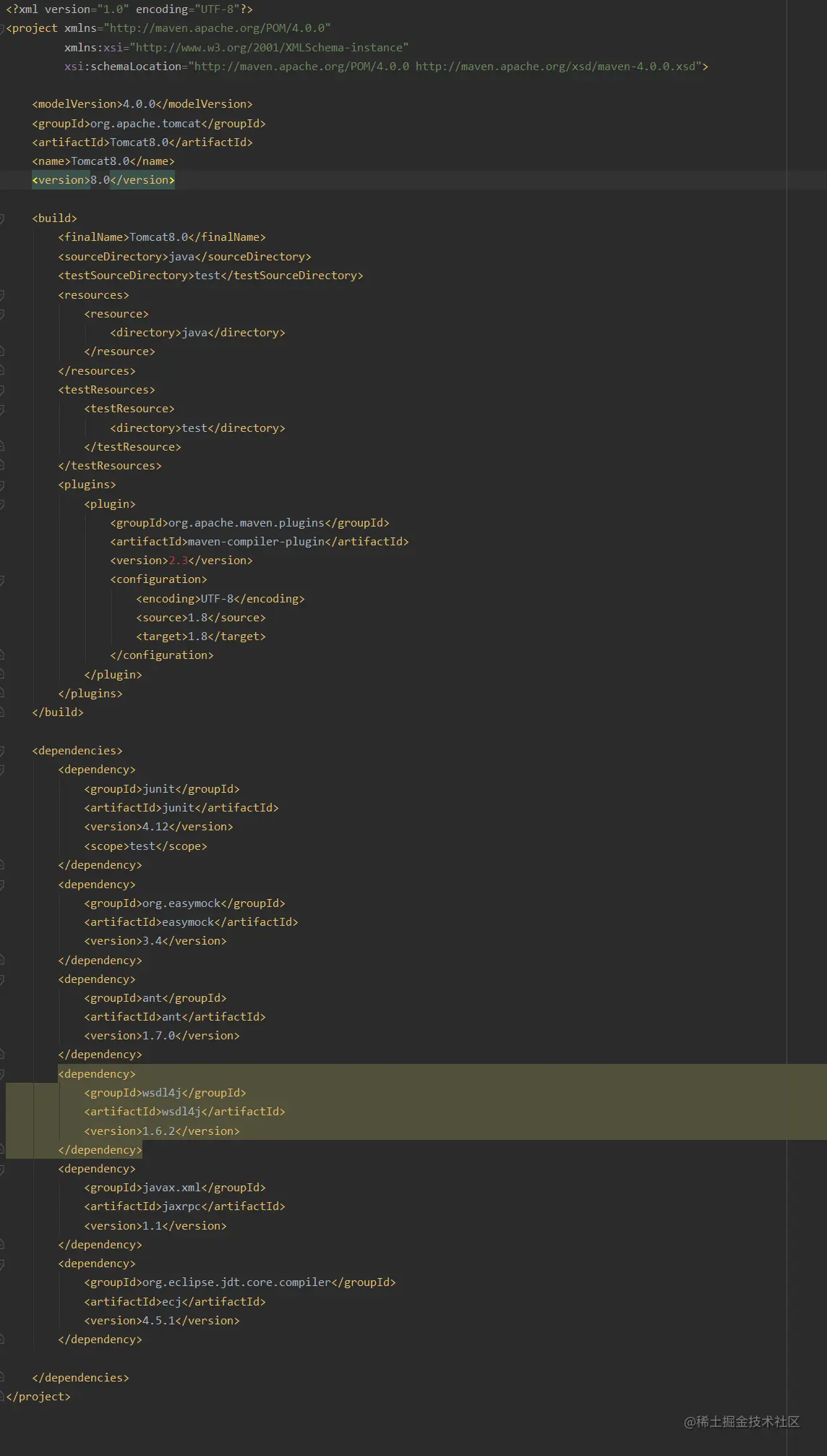827x1456 pixels.
Task: Collapse the <plugins> fold marker in gutter
Action: tap(2, 485)
